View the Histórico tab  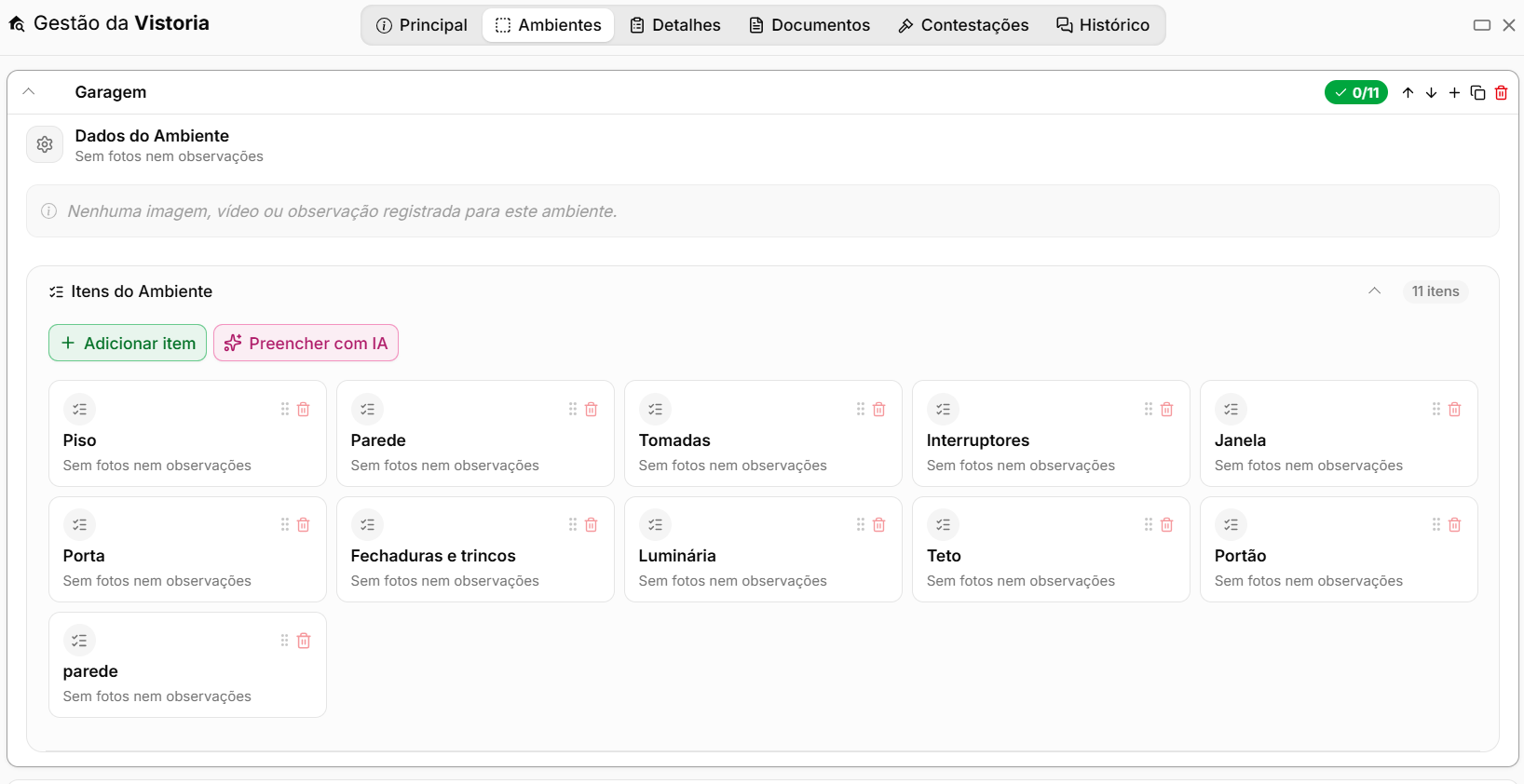point(1103,25)
